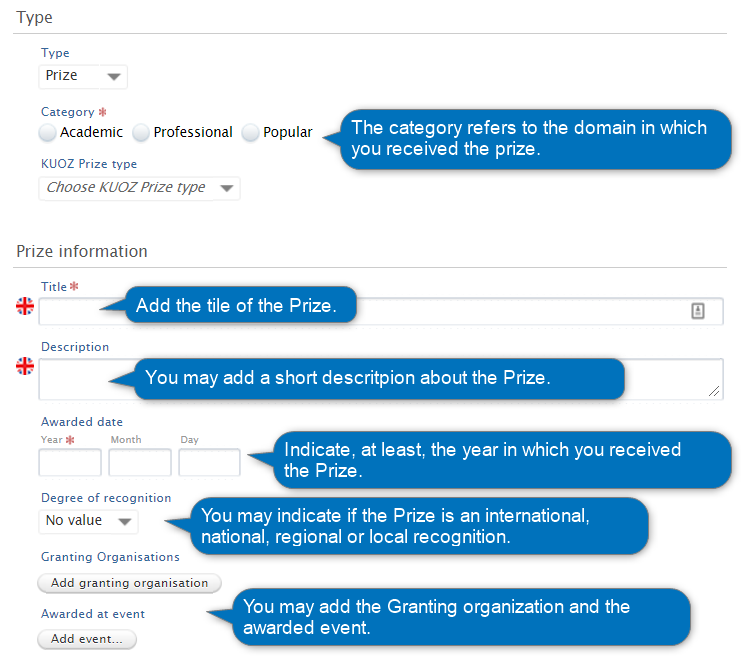The image size is (745, 668).
Task: Open the Degree of recognition dropdown
Action: (x=88, y=521)
